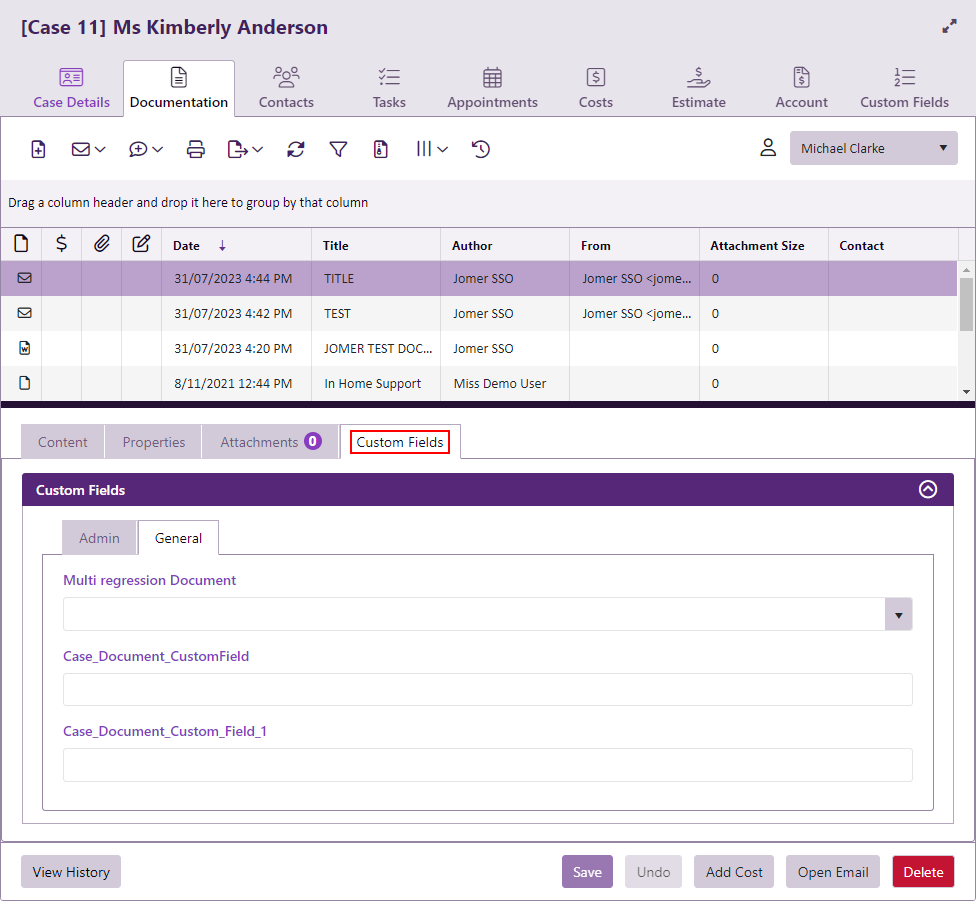This screenshot has width=976, height=901.
Task: Open the Michael Clarke user dropdown
Action: tap(873, 148)
